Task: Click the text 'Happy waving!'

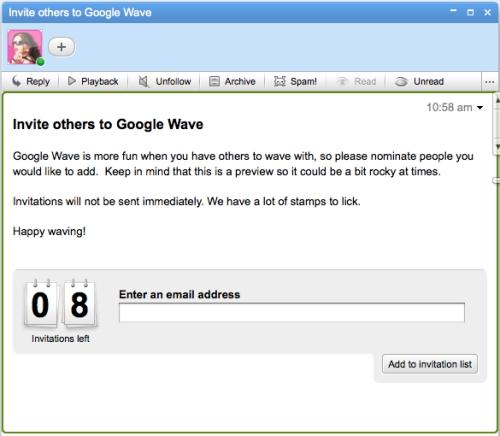Action: point(49,231)
